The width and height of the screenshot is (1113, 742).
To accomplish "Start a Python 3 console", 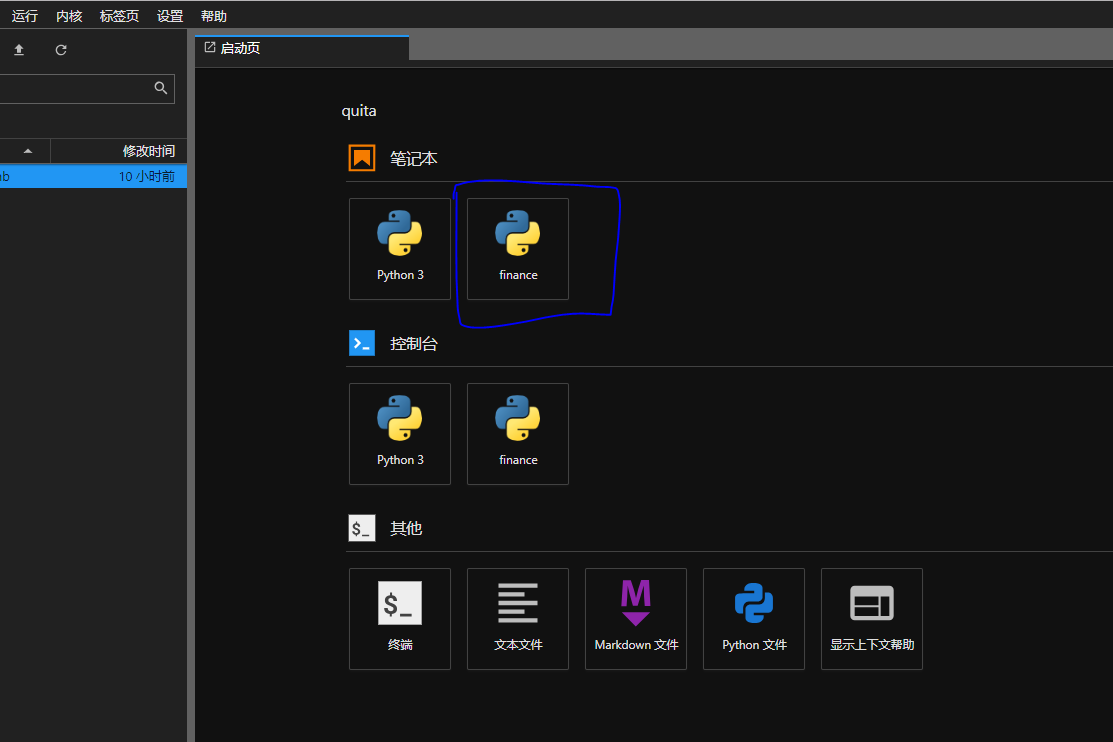I will pos(400,434).
